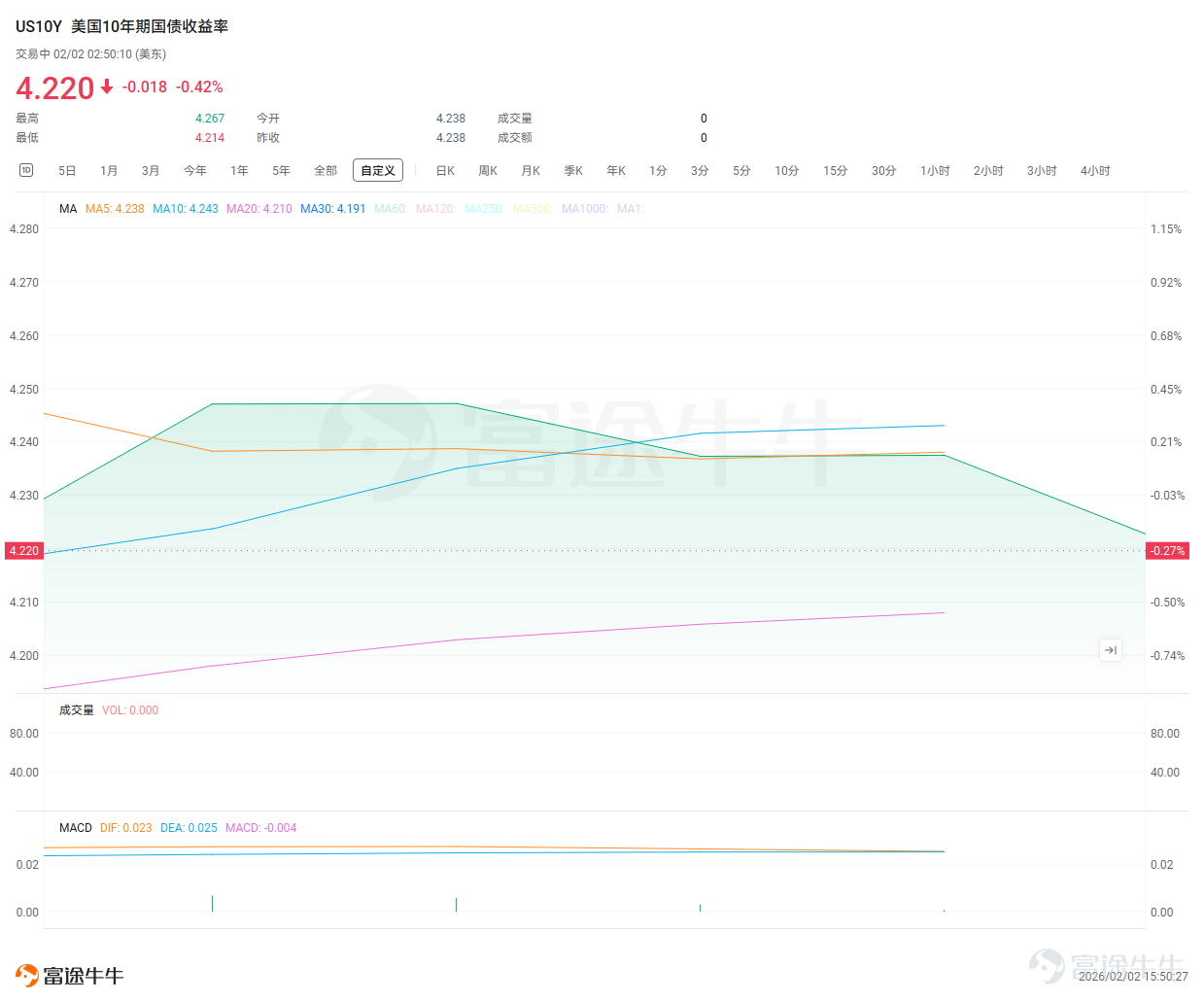This screenshot has height=1002, width=1204.
Task: Select the 1月 range tab
Action: click(x=109, y=171)
